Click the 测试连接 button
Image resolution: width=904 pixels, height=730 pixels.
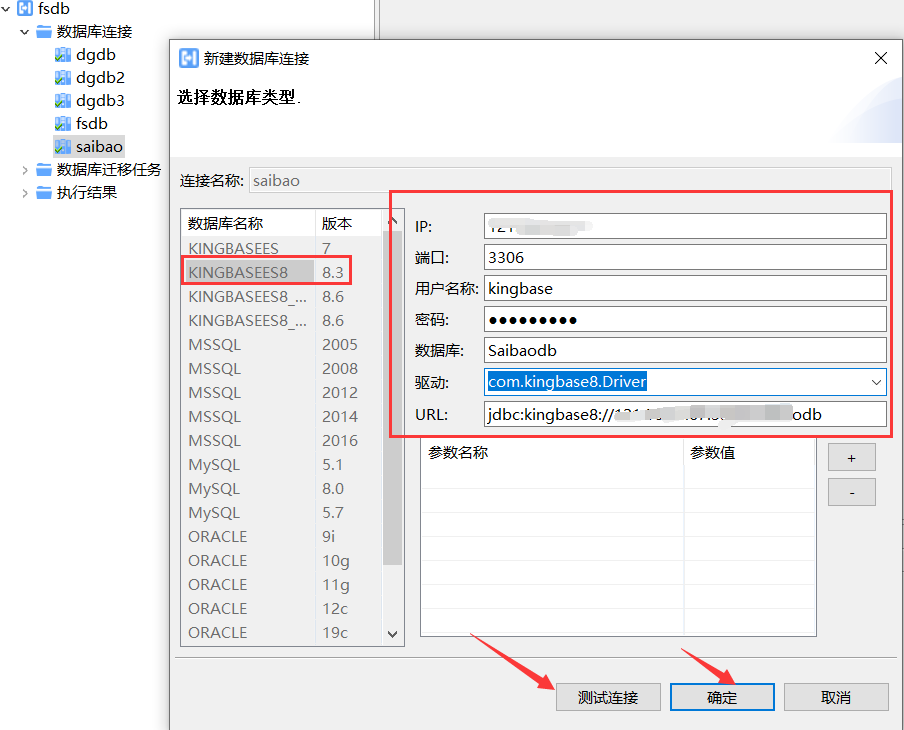coord(608,697)
